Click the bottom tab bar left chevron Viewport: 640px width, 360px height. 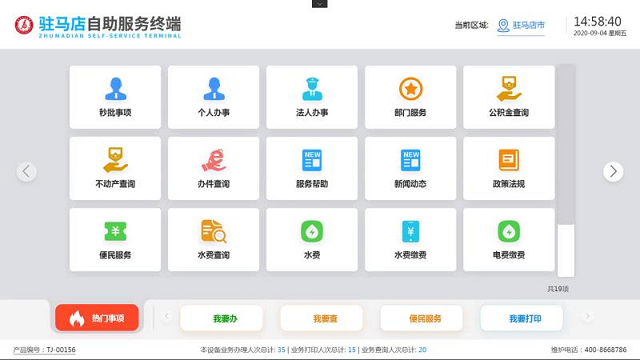tap(167, 316)
